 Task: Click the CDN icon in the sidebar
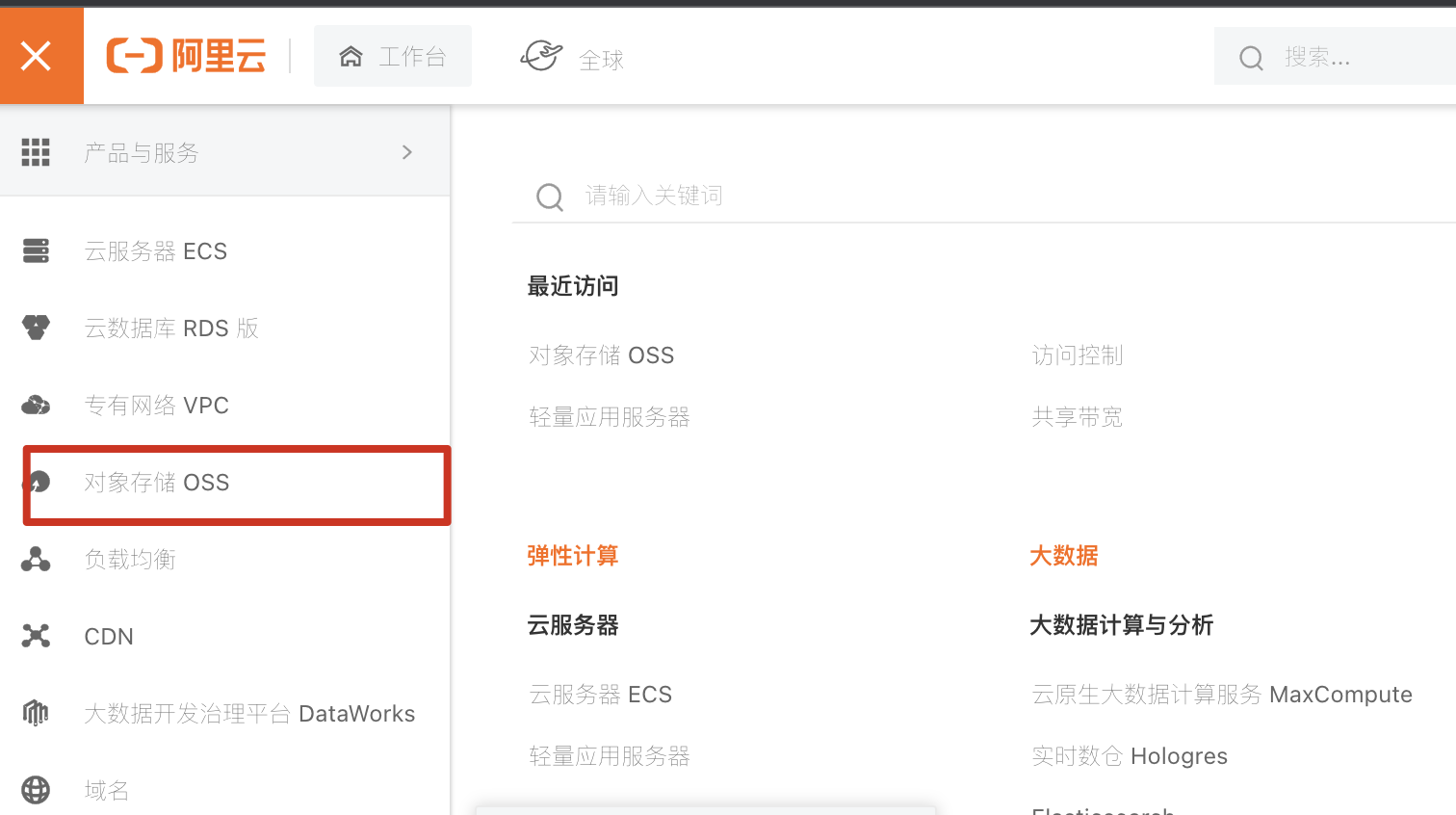click(36, 637)
